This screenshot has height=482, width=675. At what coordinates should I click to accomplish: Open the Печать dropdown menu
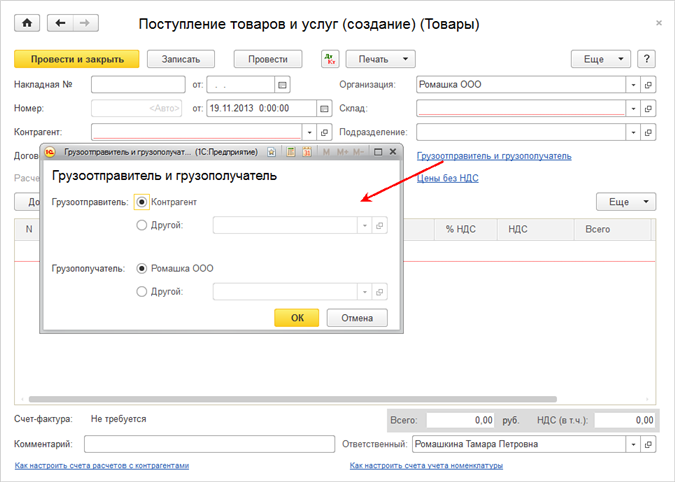[381, 59]
